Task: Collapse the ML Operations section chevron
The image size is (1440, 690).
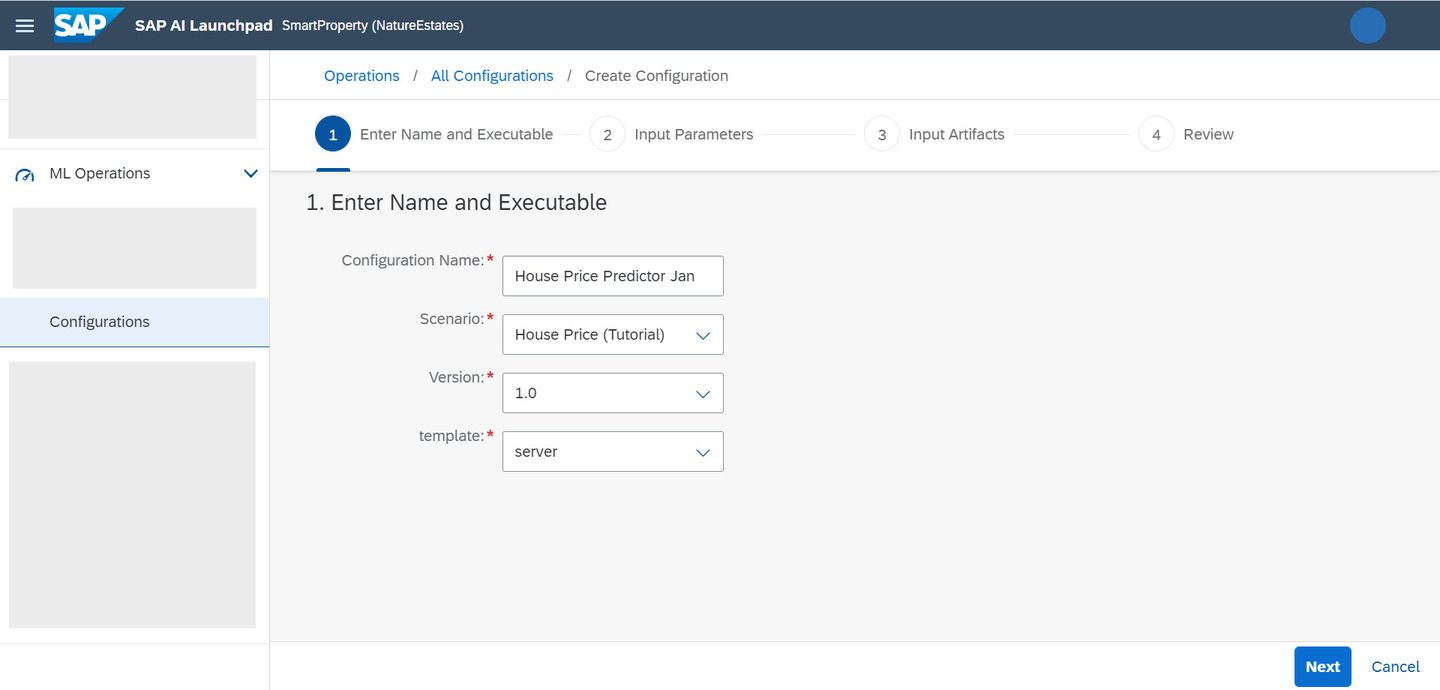Action: tap(251, 173)
